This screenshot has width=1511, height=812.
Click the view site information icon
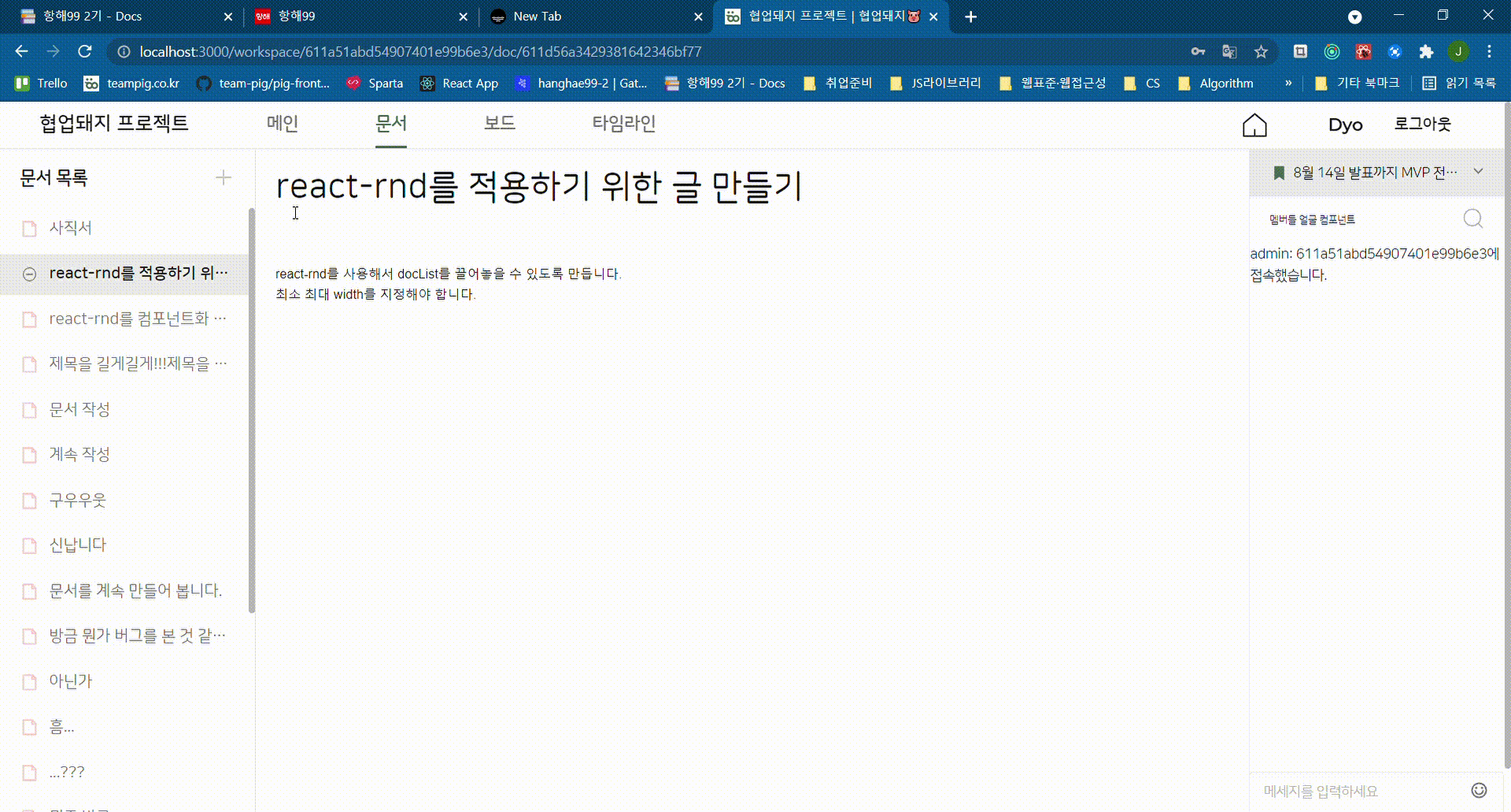click(124, 52)
